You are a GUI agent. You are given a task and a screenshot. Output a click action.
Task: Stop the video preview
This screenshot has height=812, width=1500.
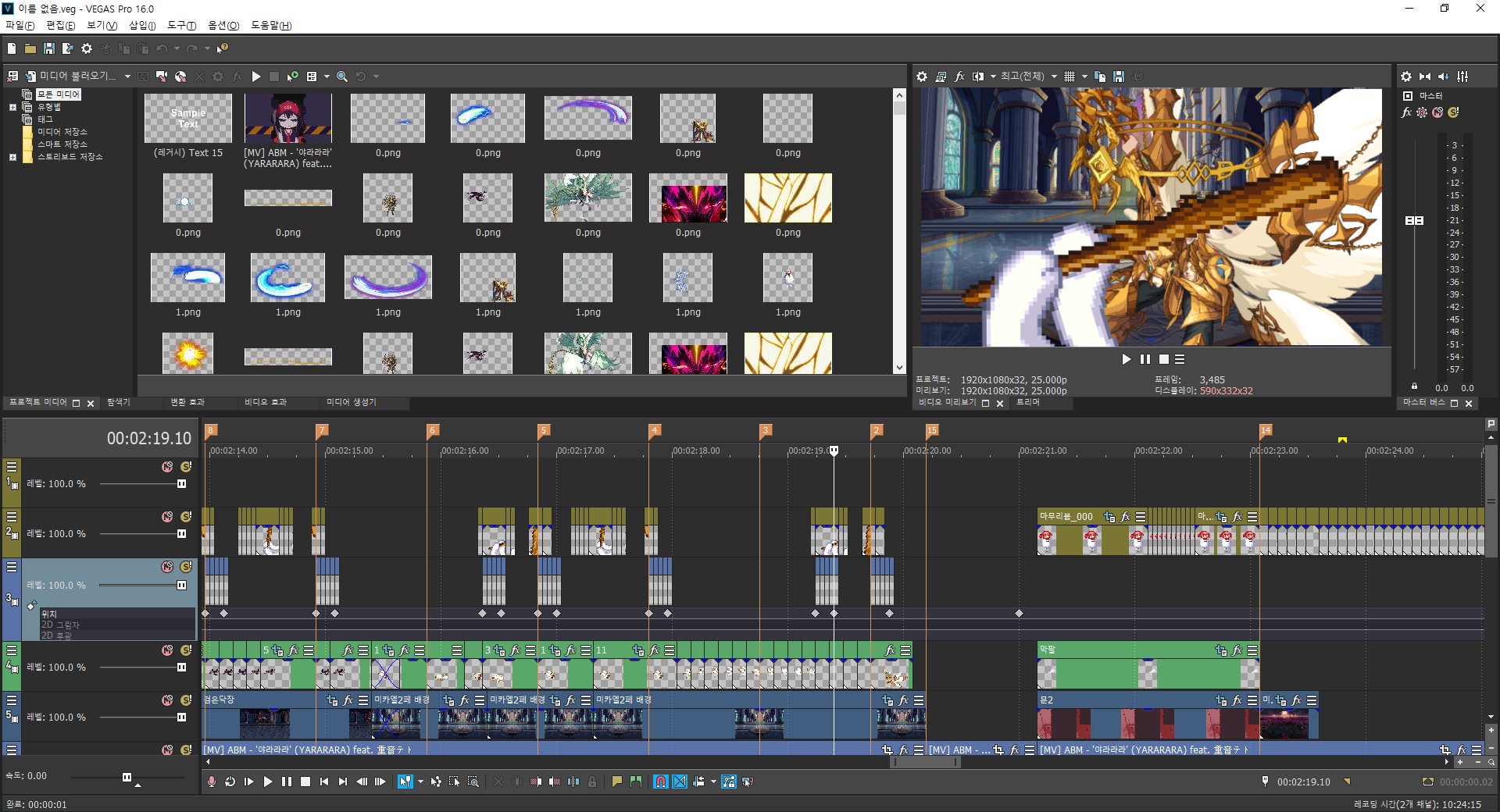click(x=1164, y=359)
